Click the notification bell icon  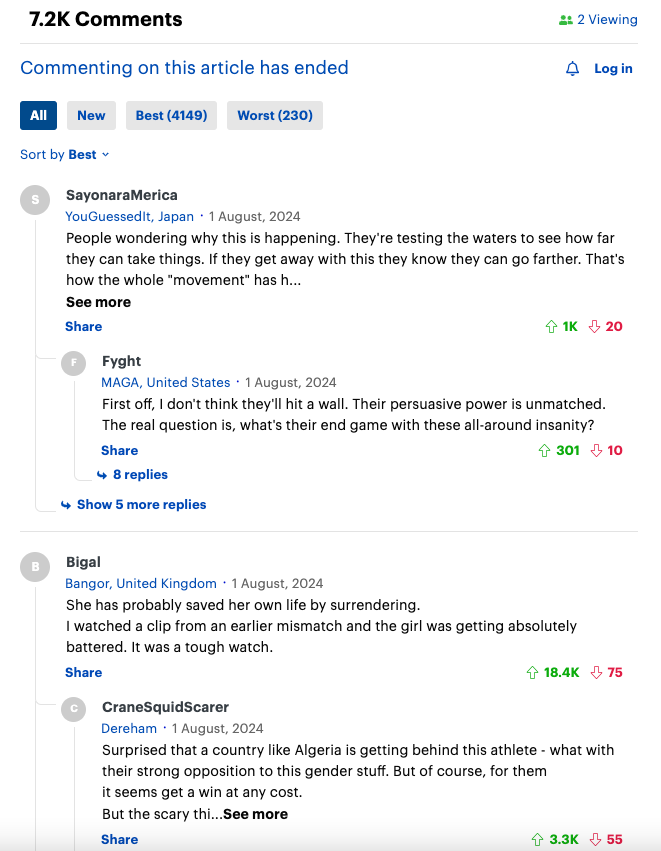click(x=573, y=69)
